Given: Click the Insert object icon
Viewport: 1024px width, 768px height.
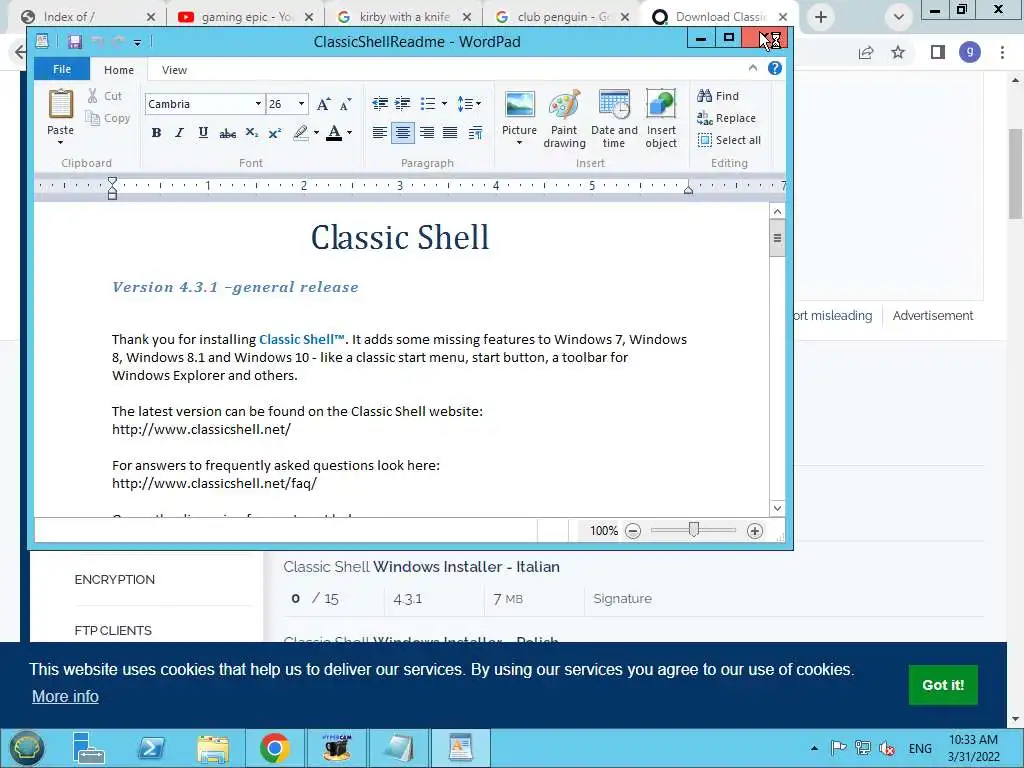Looking at the screenshot, I should [661, 104].
